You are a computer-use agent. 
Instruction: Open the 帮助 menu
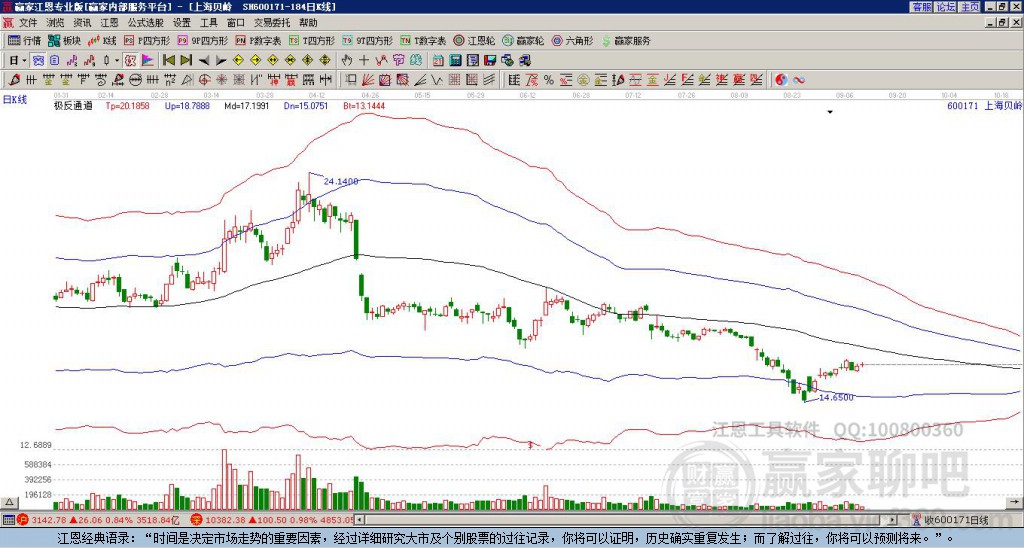coord(308,23)
